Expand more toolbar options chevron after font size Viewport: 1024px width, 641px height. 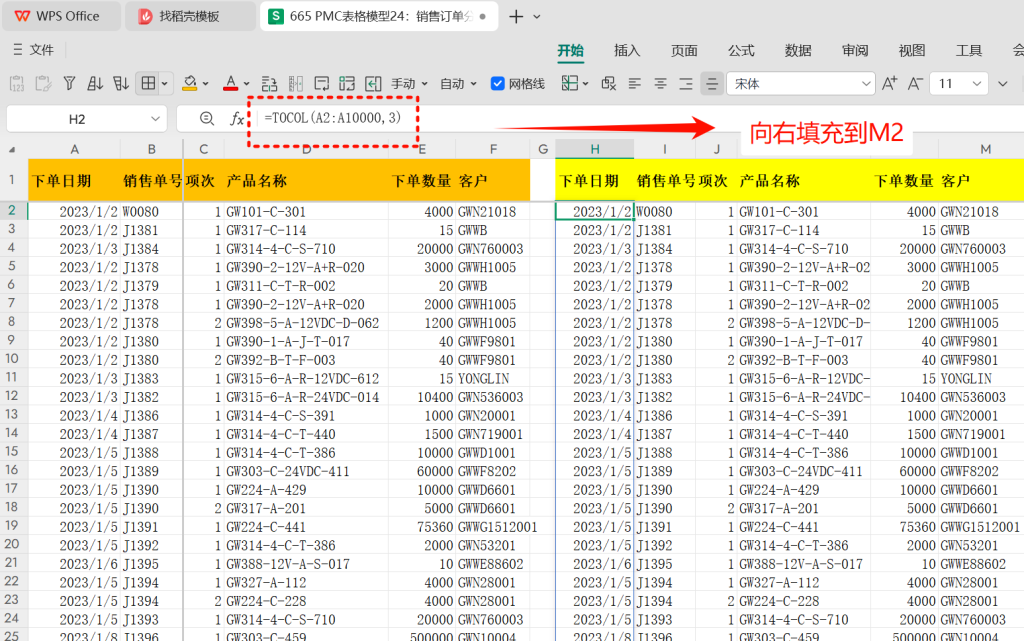(x=1002, y=84)
